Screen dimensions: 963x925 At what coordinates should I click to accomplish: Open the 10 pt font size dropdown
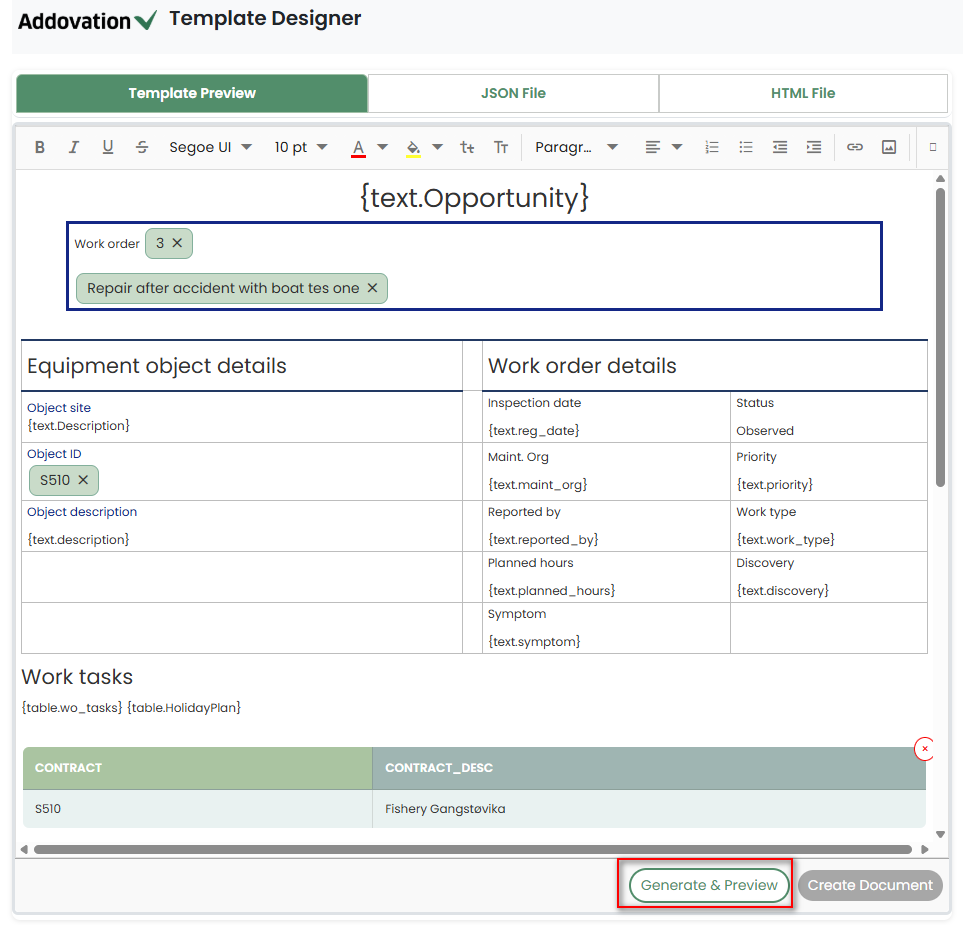pos(300,147)
